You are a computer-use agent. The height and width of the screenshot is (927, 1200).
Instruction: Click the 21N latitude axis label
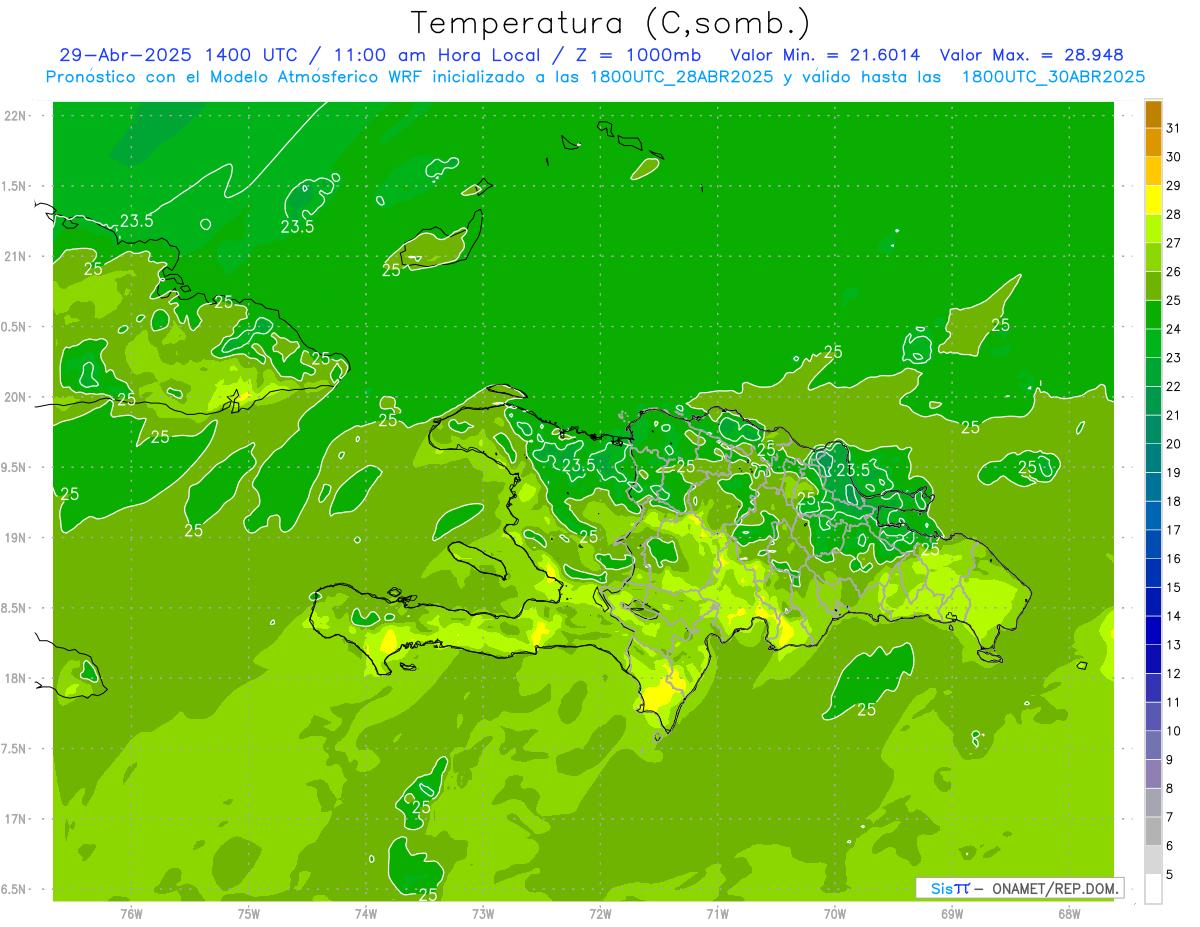[16, 257]
